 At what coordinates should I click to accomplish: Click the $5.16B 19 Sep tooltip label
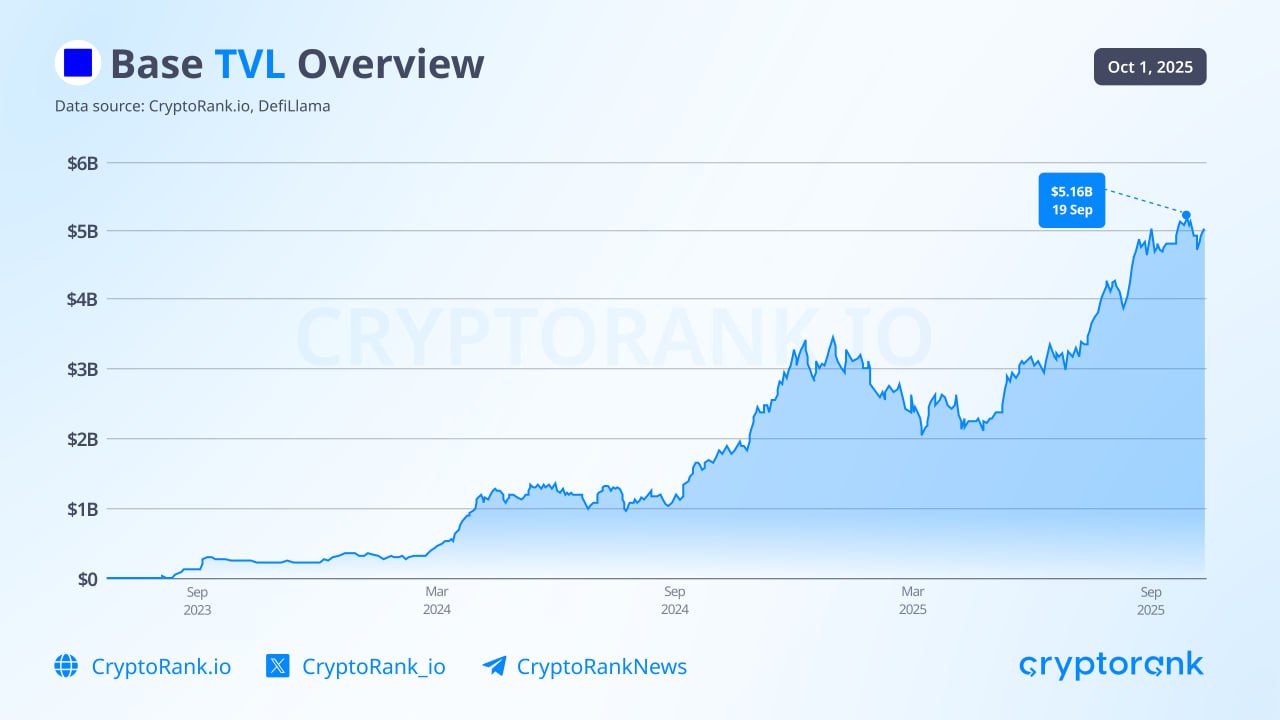pos(1071,200)
